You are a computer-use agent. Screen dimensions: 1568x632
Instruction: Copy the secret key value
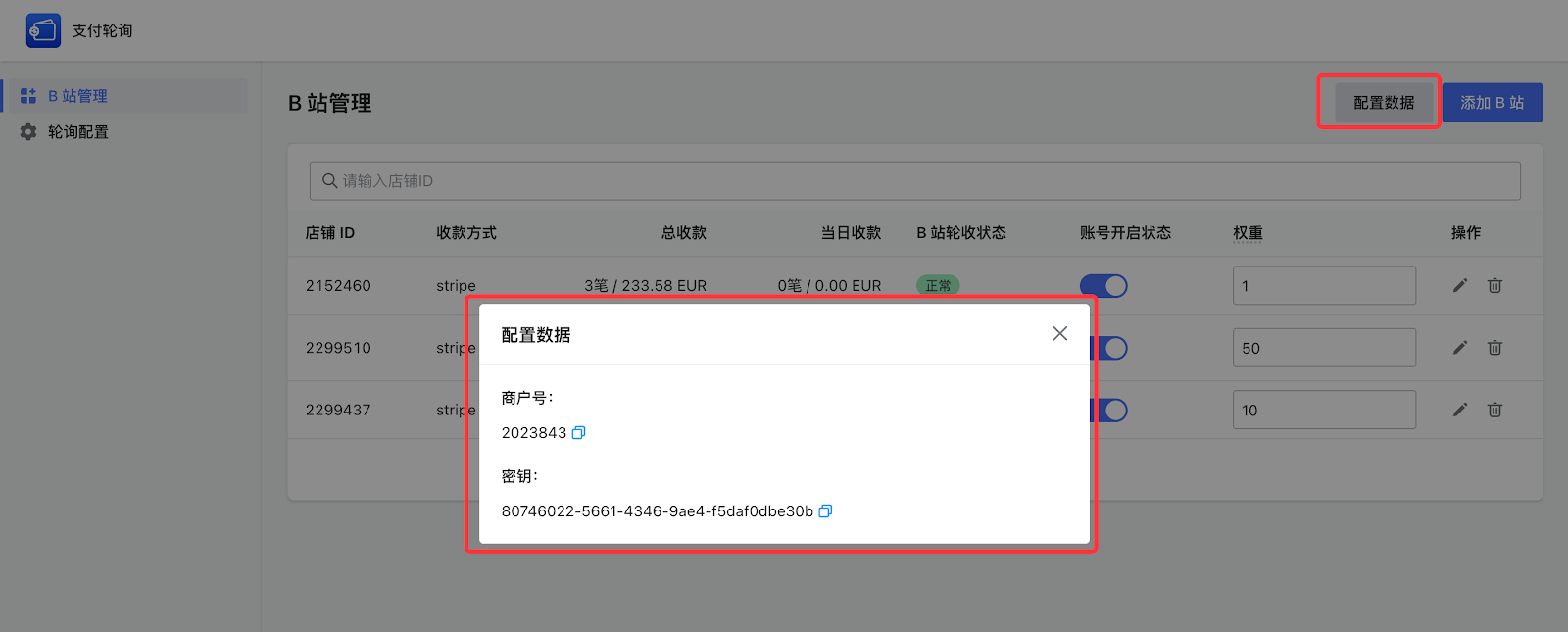825,511
